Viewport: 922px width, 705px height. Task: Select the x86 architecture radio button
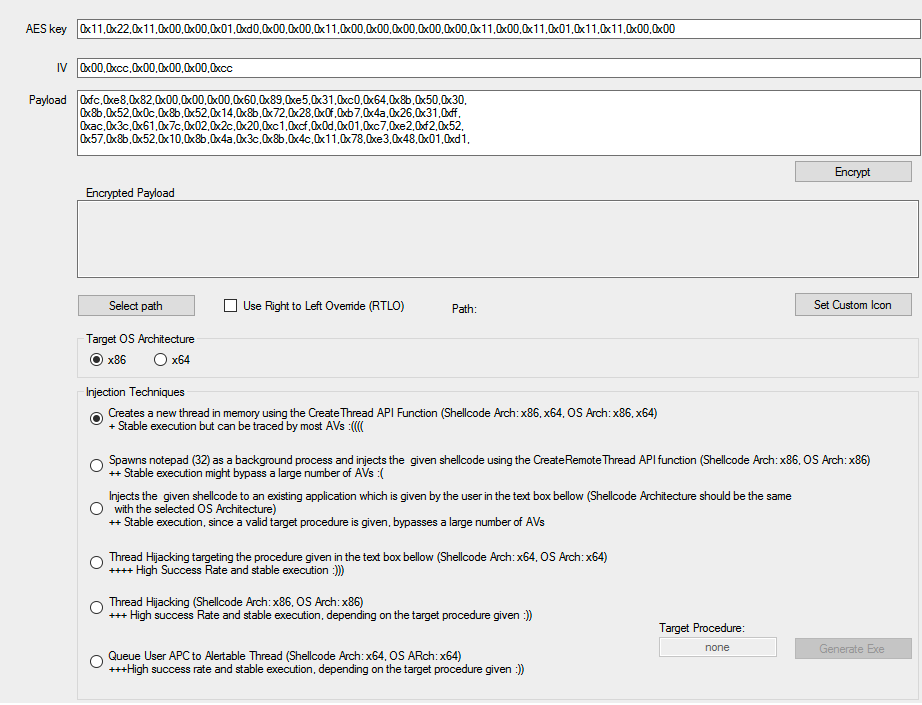point(96,360)
